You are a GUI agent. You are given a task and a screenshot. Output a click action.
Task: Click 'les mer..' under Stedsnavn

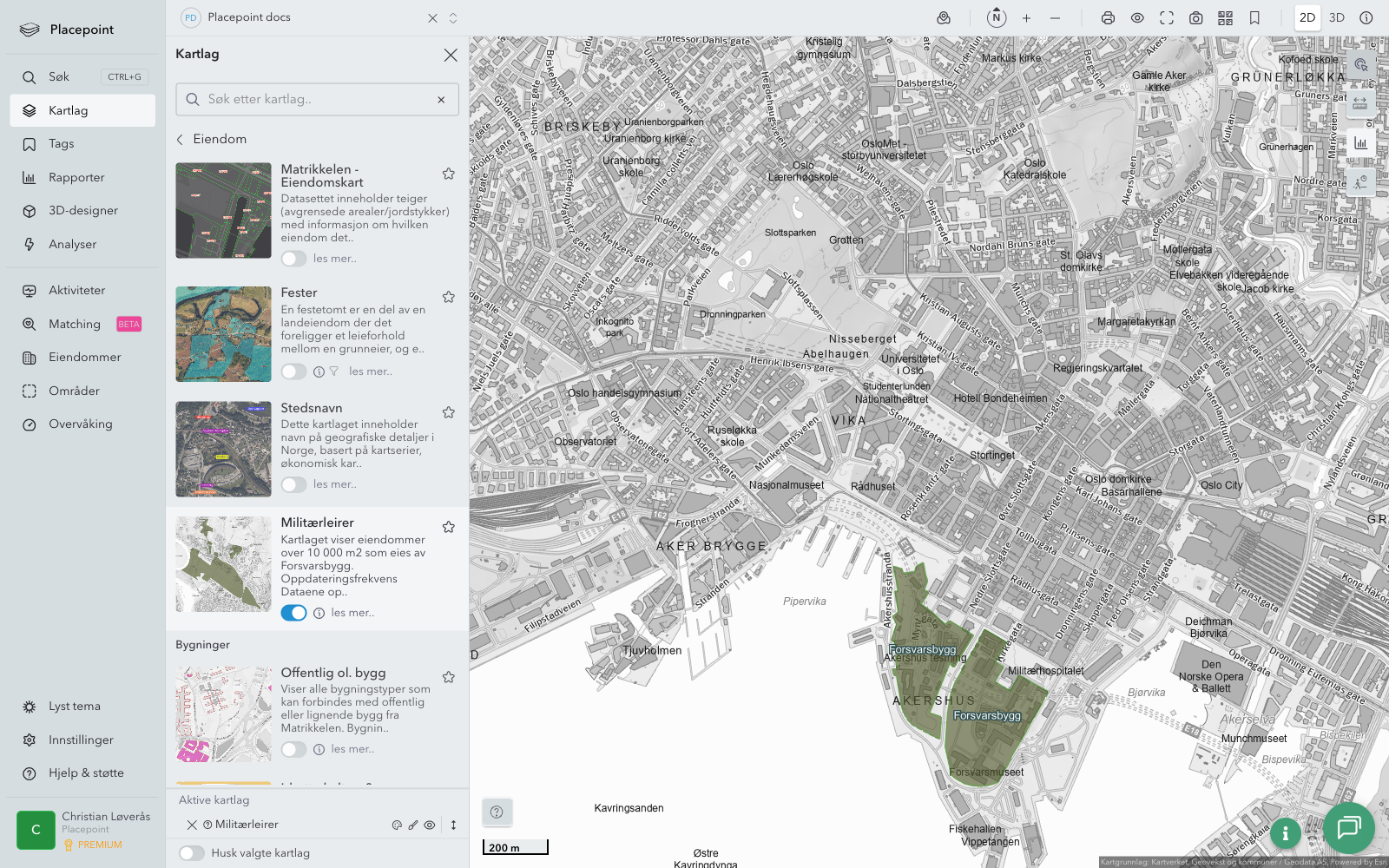pyautogui.click(x=335, y=484)
